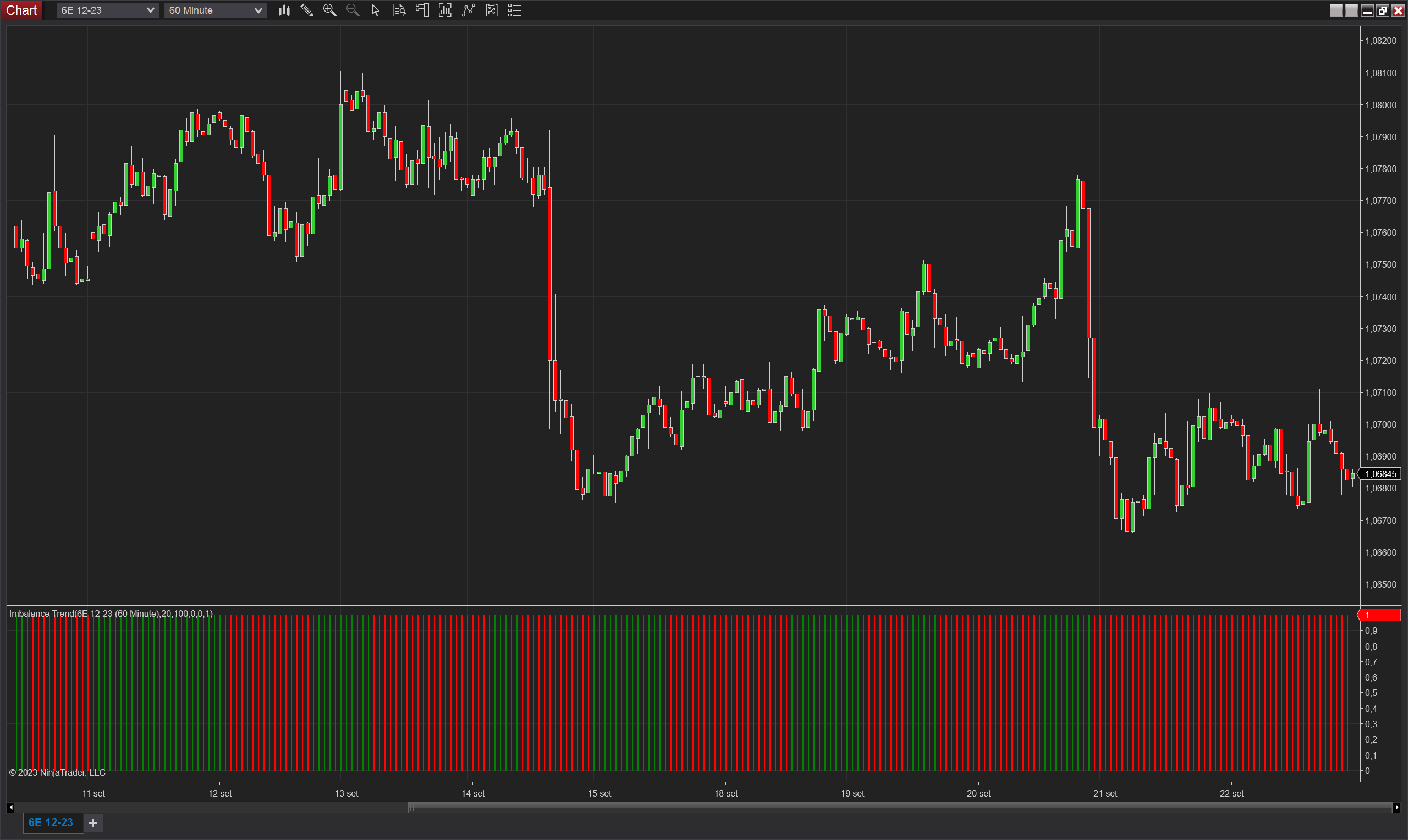This screenshot has width=1408, height=840.
Task: Expand the 6E 12-23 instrument dropdown
Action: point(108,10)
